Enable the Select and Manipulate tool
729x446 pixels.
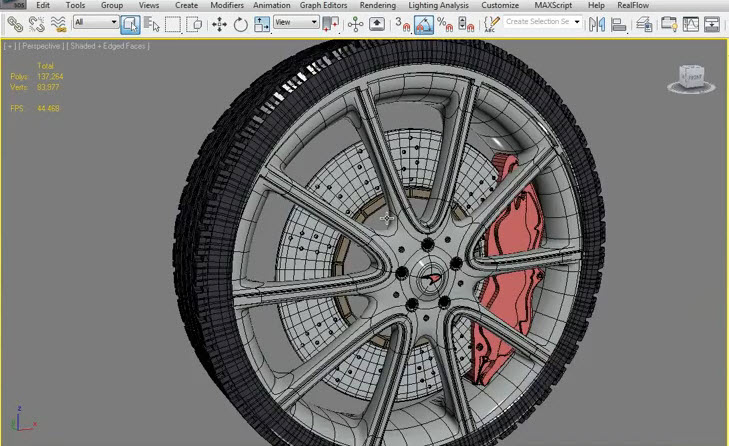point(355,24)
